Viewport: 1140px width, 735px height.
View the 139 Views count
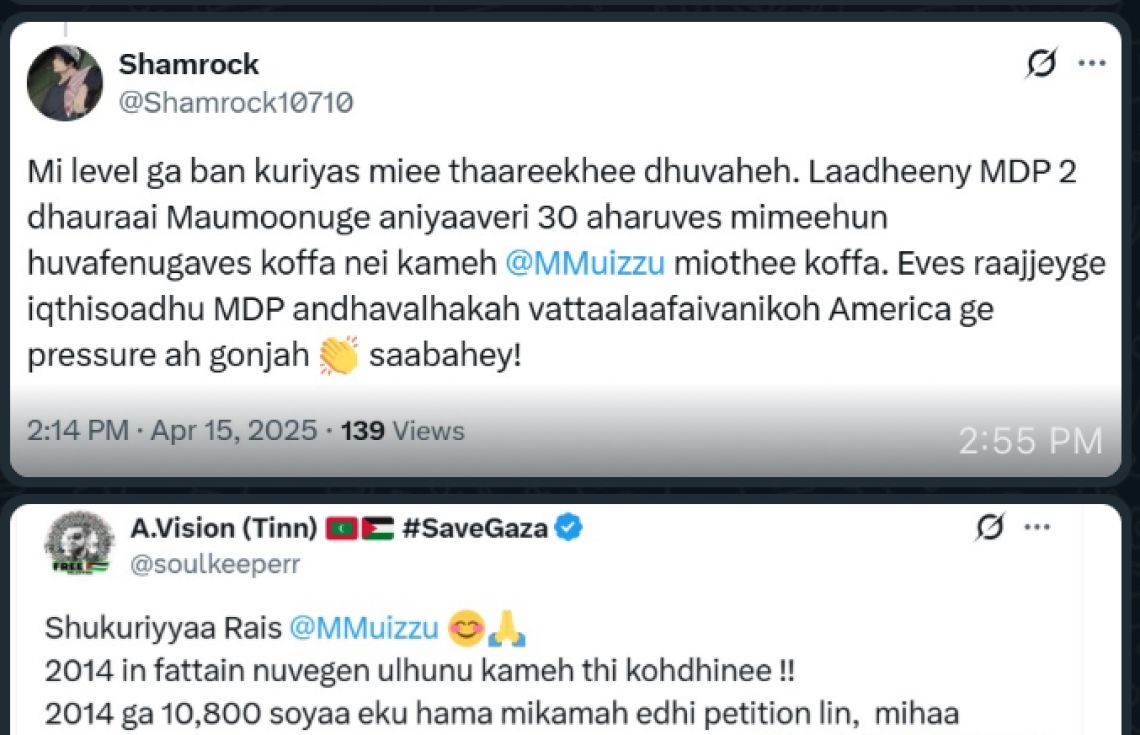pyautogui.click(x=402, y=431)
